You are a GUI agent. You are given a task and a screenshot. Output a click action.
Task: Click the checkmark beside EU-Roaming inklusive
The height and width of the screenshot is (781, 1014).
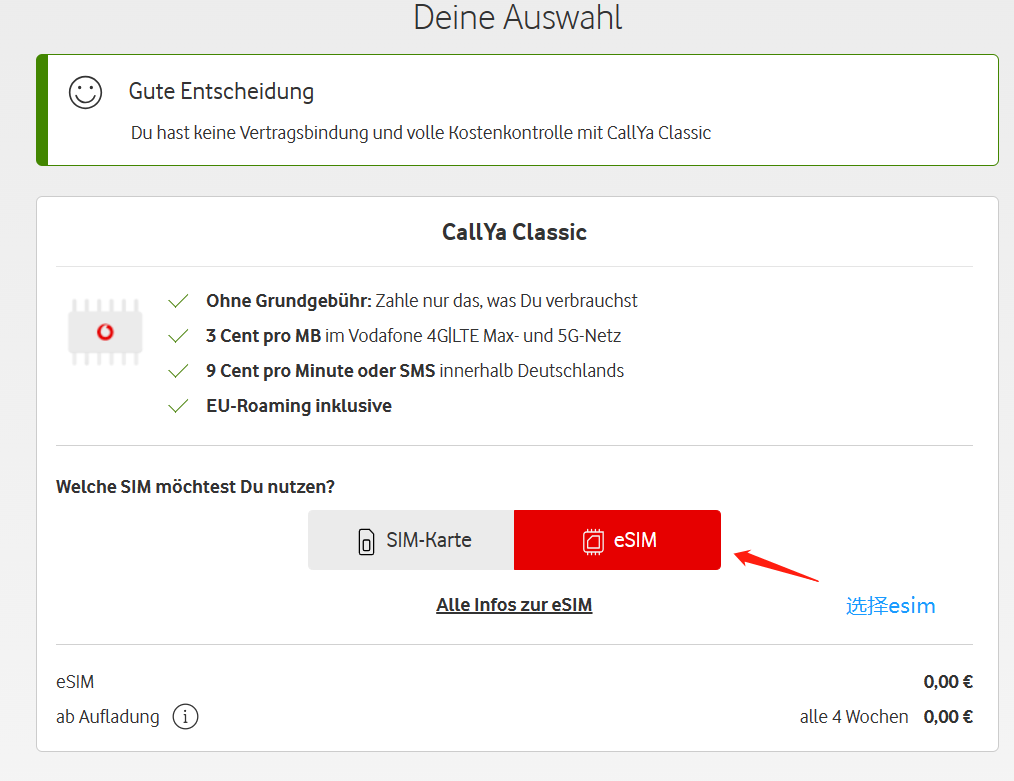click(178, 406)
